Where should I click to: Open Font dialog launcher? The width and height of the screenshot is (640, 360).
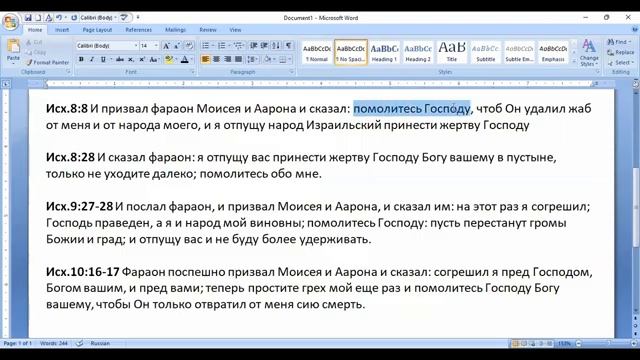pos(193,72)
